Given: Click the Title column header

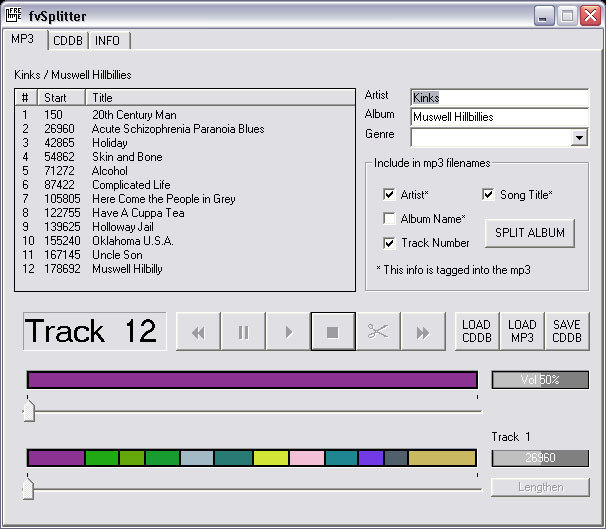Looking at the screenshot, I should pos(220,98).
